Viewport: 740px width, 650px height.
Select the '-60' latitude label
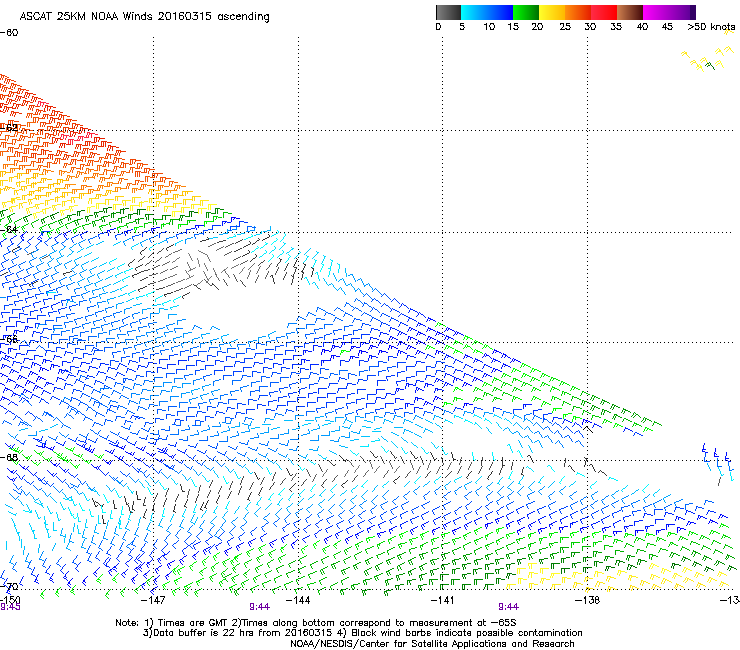tap(9, 33)
